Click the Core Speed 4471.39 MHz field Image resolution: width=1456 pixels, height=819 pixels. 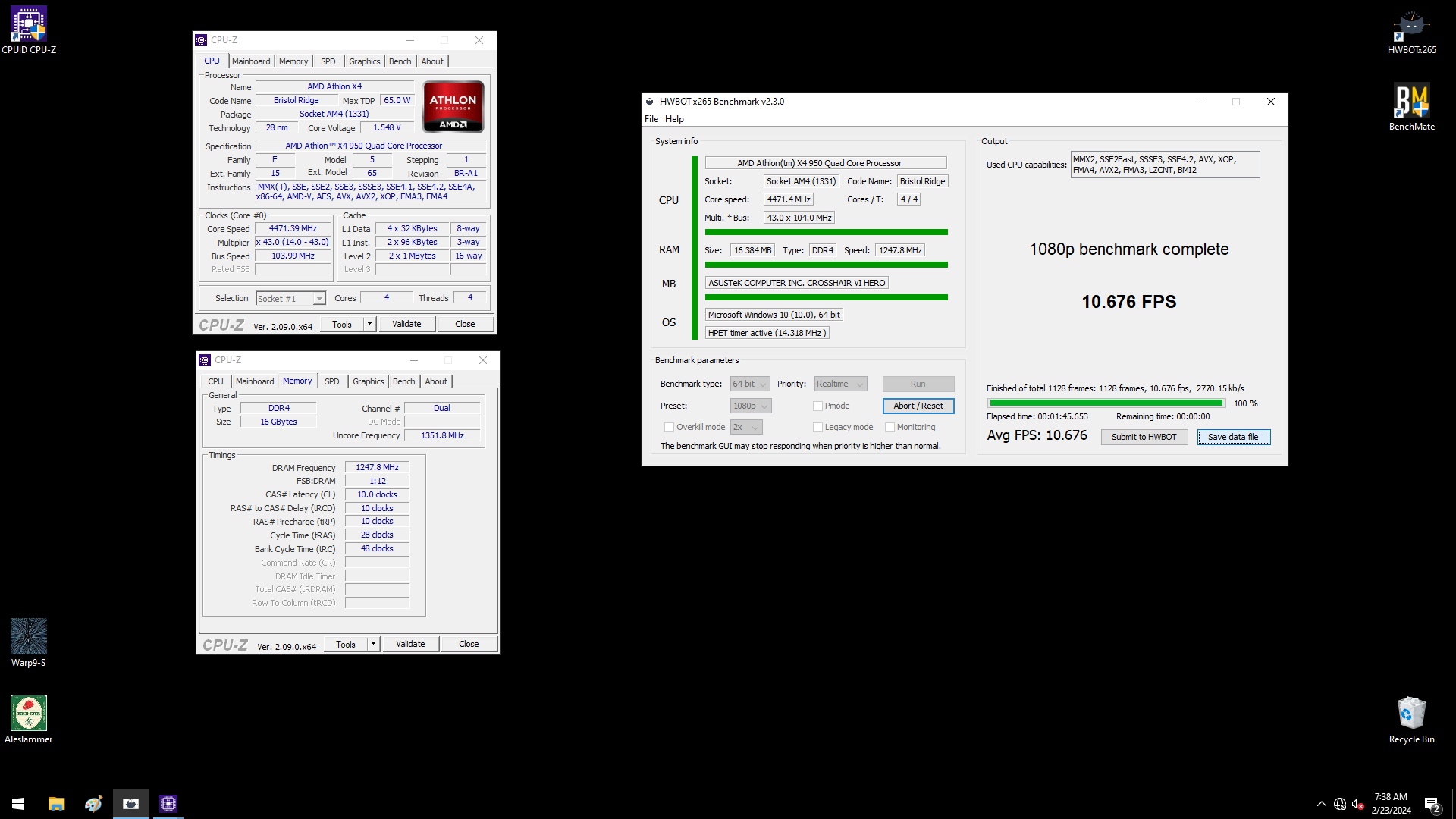click(293, 229)
